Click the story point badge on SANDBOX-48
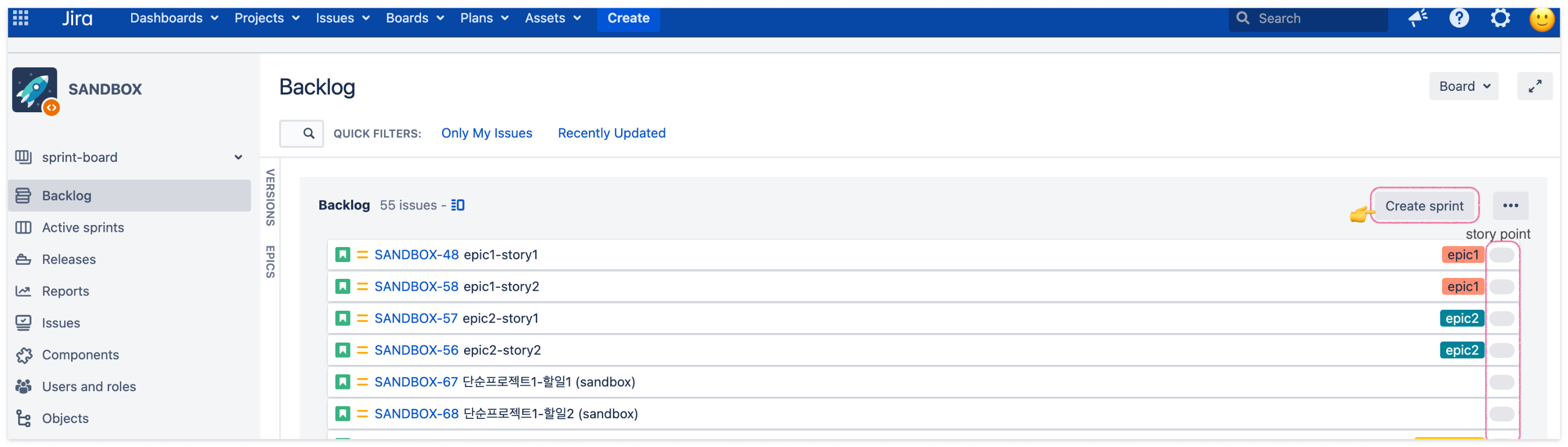The width and height of the screenshot is (1568, 447). pyautogui.click(x=1501, y=255)
